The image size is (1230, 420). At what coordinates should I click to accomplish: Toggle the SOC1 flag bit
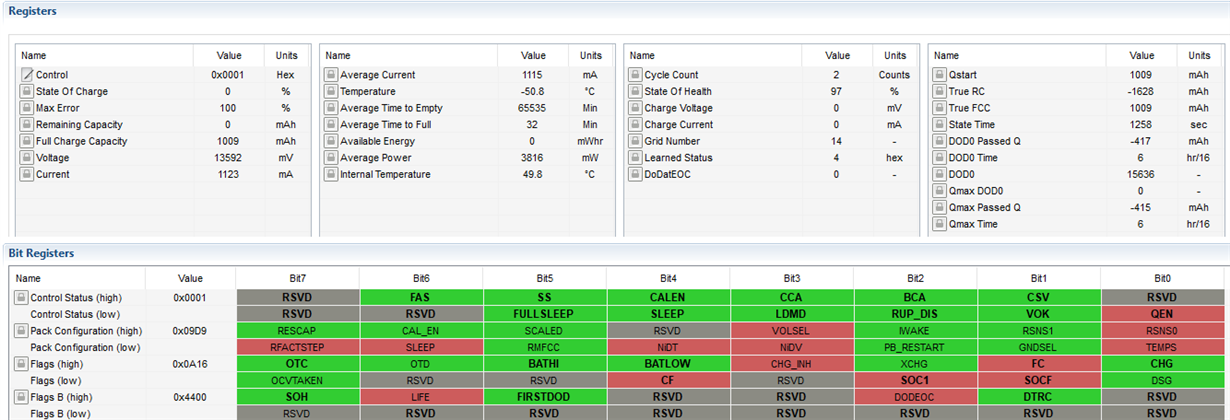click(916, 380)
